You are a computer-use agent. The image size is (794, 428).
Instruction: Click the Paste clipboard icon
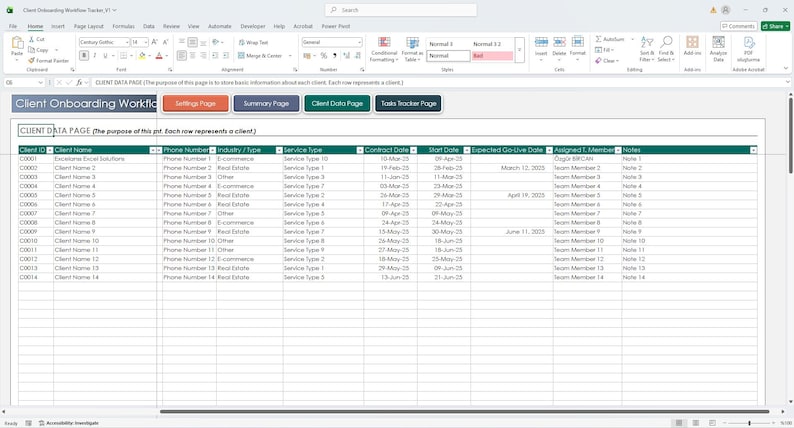[17, 43]
